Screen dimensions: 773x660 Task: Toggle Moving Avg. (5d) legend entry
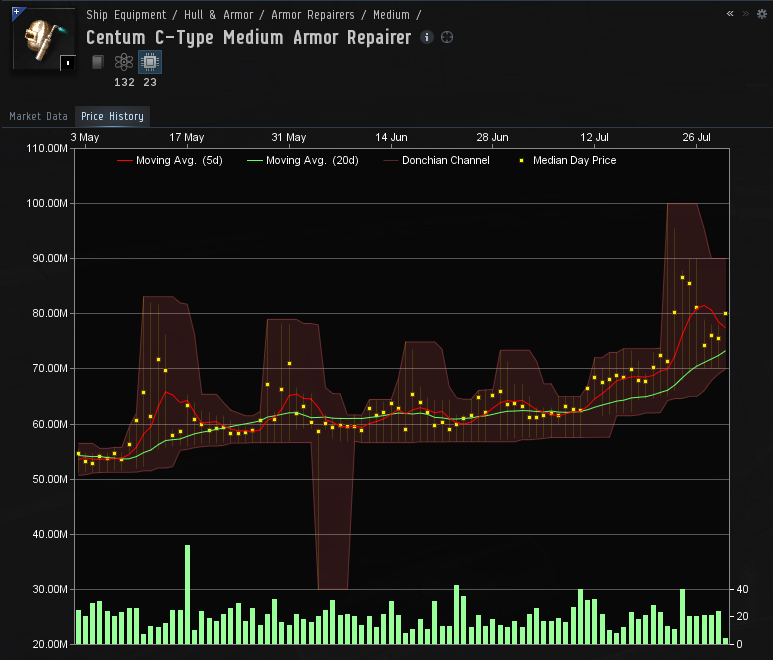[x=170, y=161]
